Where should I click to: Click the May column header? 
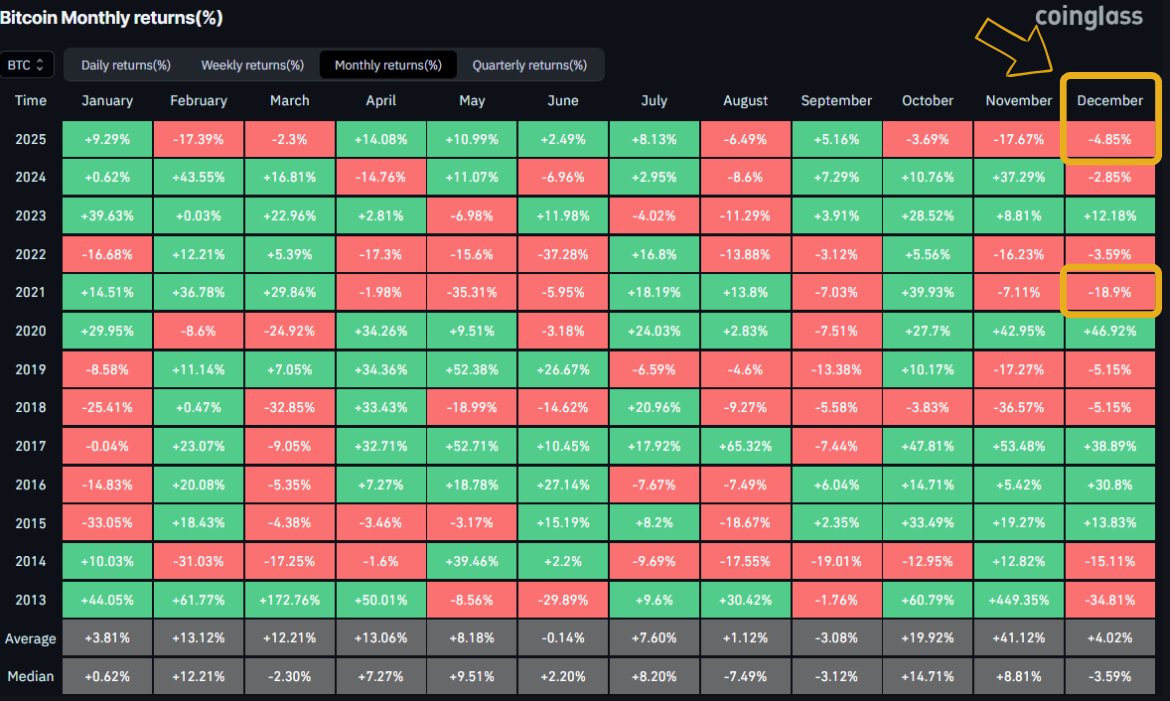coord(472,100)
